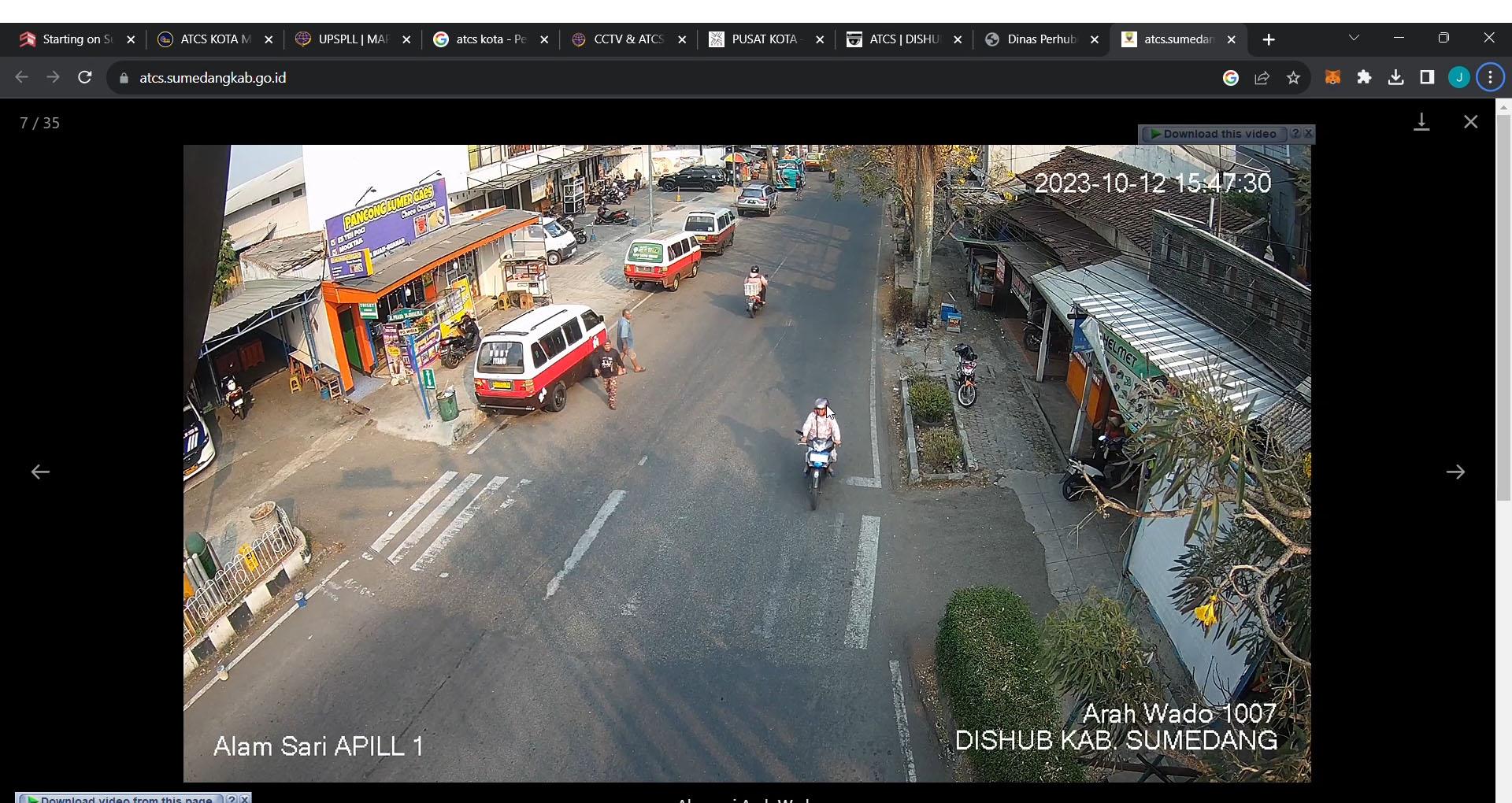Open a new browser tab
Viewport: 1512px width, 803px height.
[1269, 39]
